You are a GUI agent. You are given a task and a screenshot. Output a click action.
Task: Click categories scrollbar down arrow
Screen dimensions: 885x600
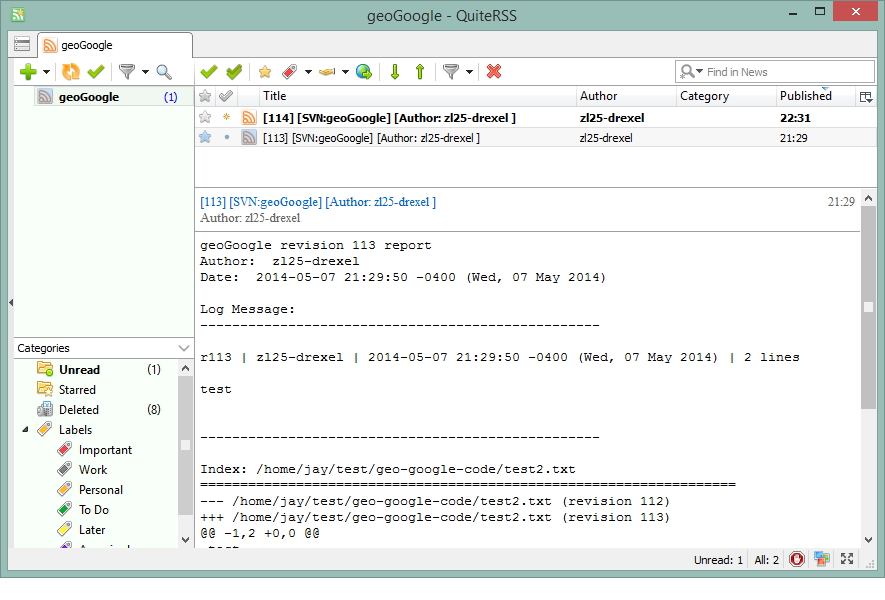[x=185, y=540]
